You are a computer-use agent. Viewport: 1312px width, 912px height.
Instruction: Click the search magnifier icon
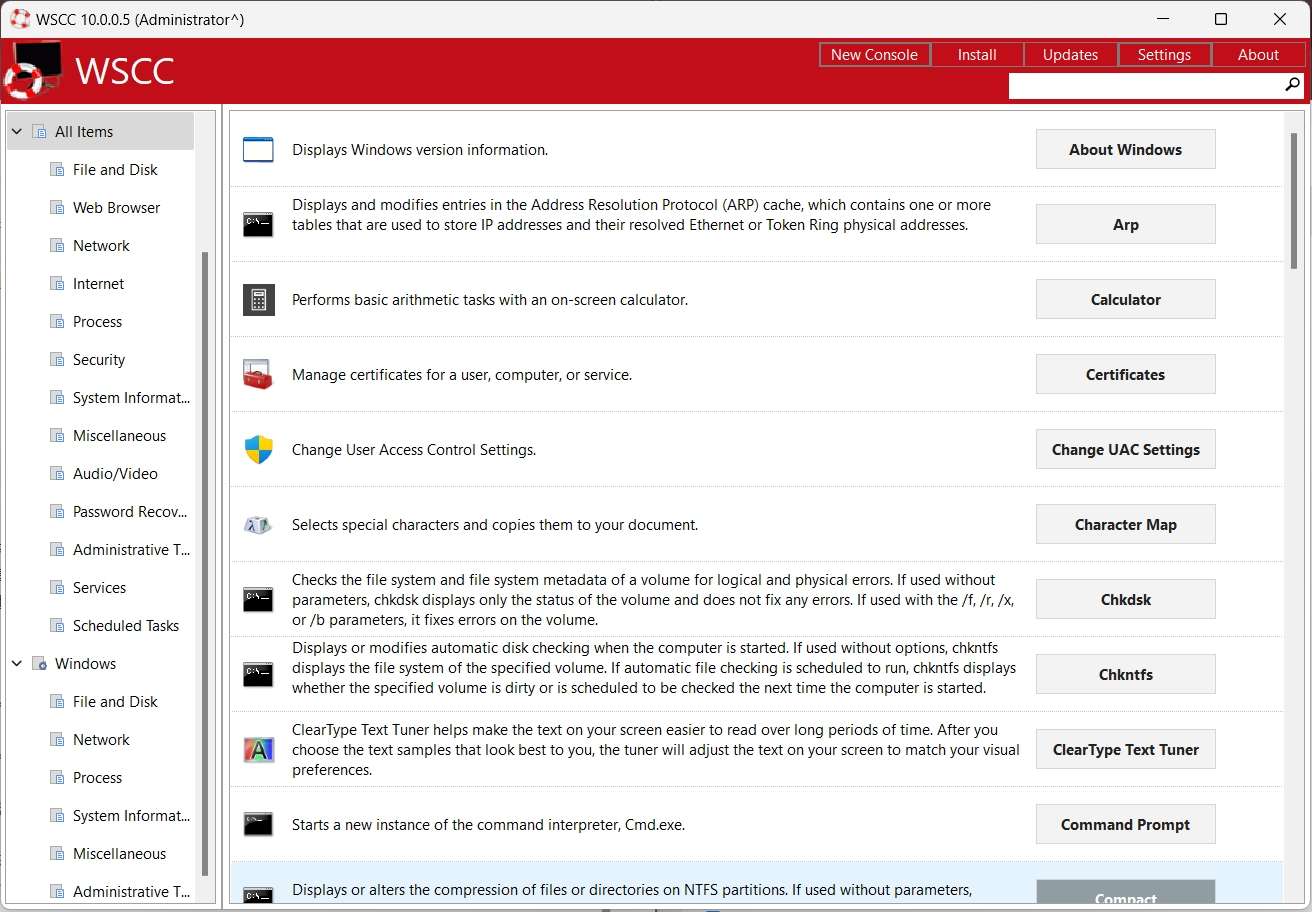(x=1292, y=86)
